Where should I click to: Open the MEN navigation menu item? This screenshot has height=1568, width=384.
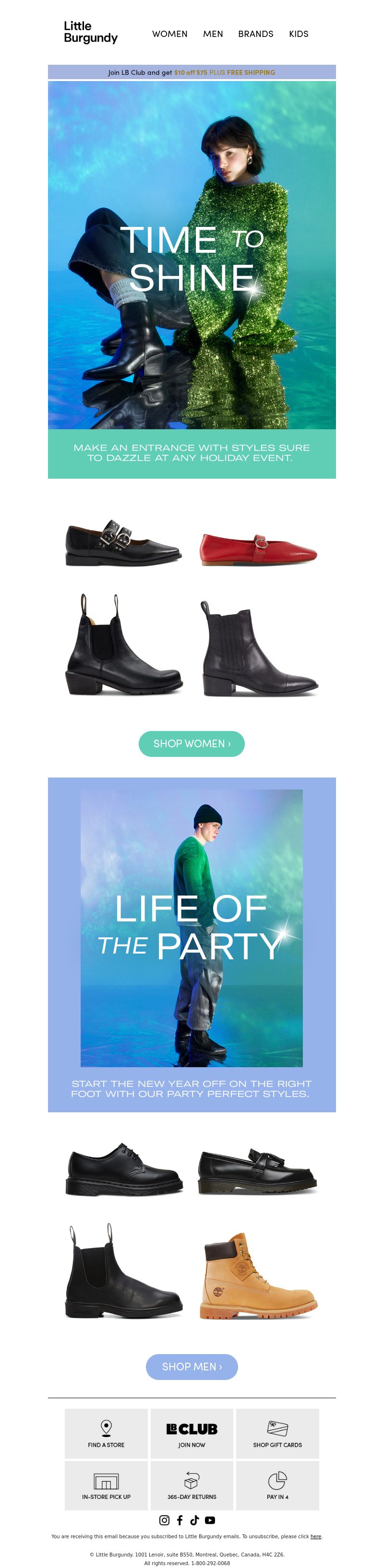[213, 34]
